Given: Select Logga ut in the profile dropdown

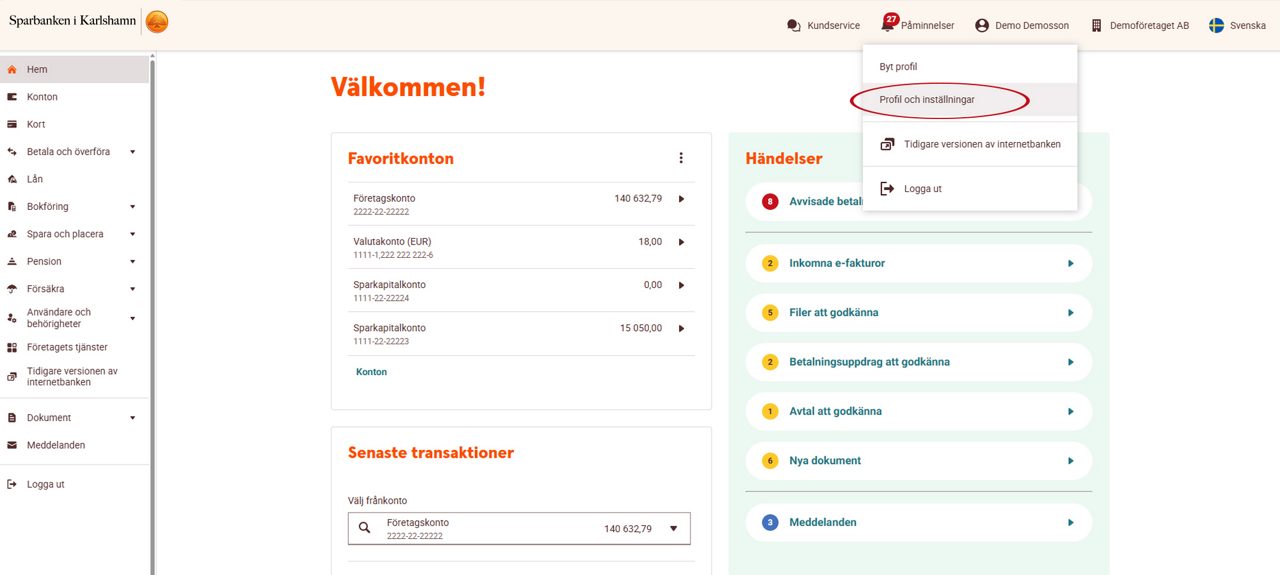Looking at the screenshot, I should click(922, 189).
